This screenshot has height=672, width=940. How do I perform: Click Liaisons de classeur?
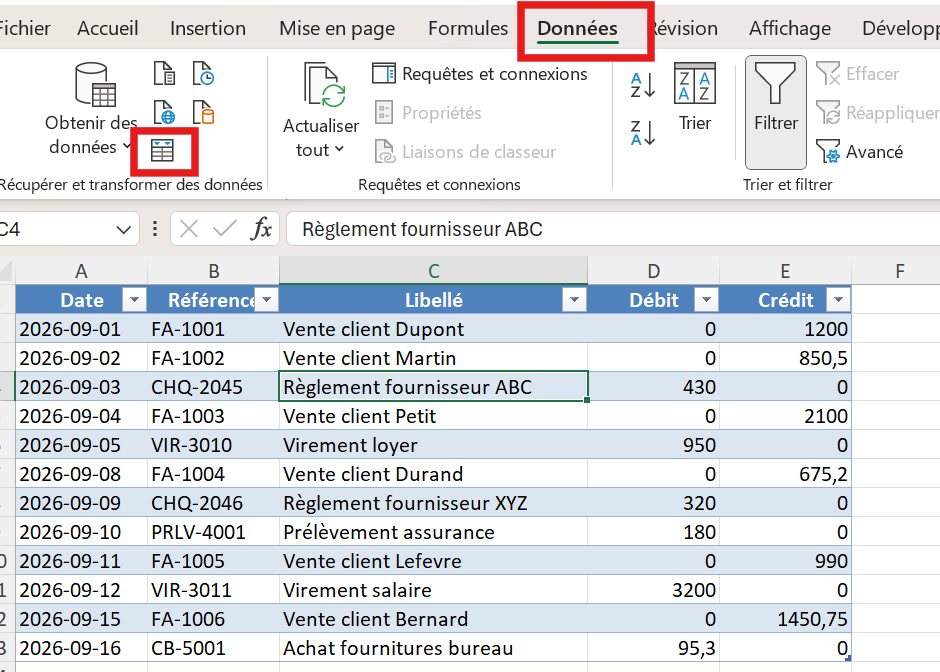[x=465, y=152]
